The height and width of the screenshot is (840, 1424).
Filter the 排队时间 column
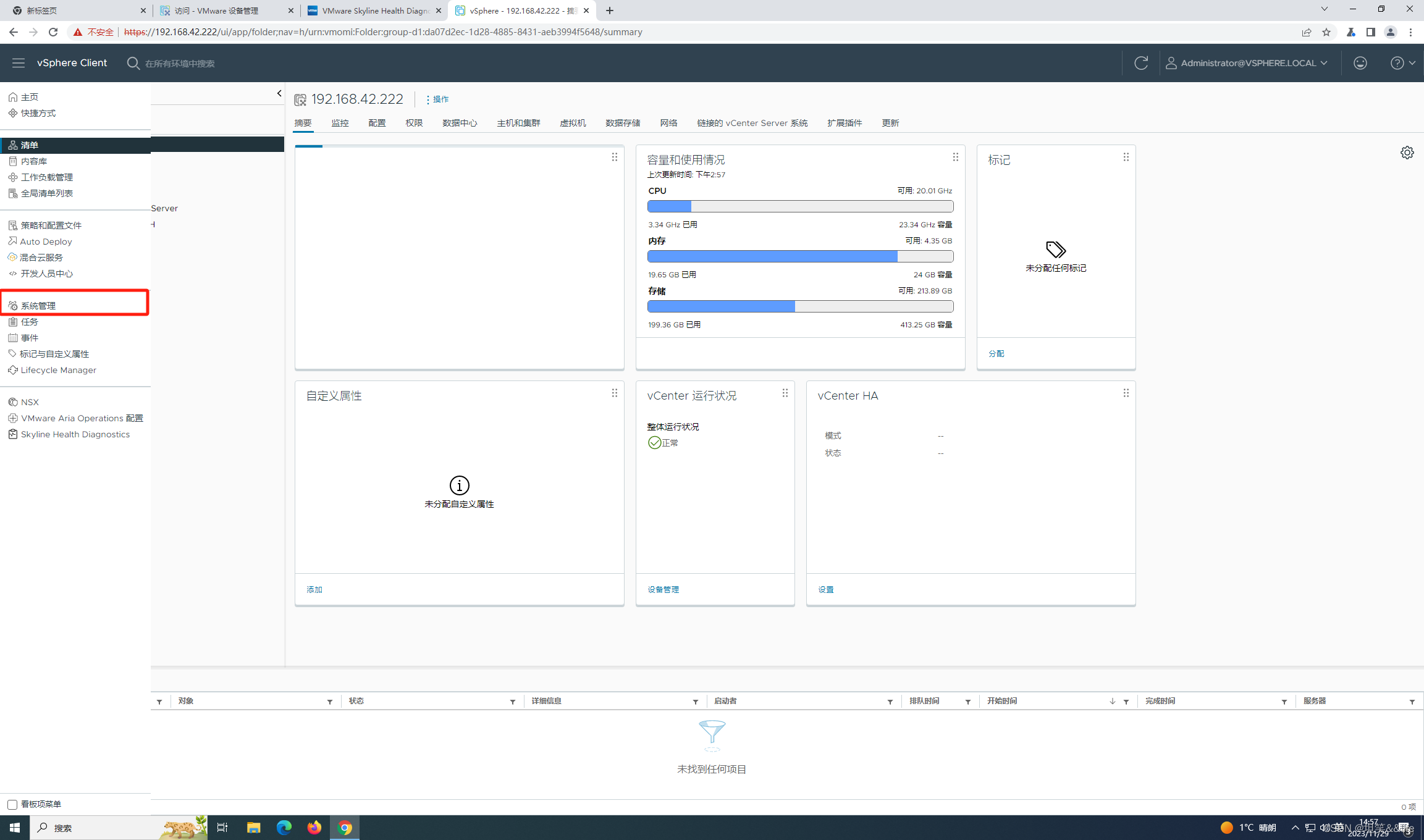[968, 702]
